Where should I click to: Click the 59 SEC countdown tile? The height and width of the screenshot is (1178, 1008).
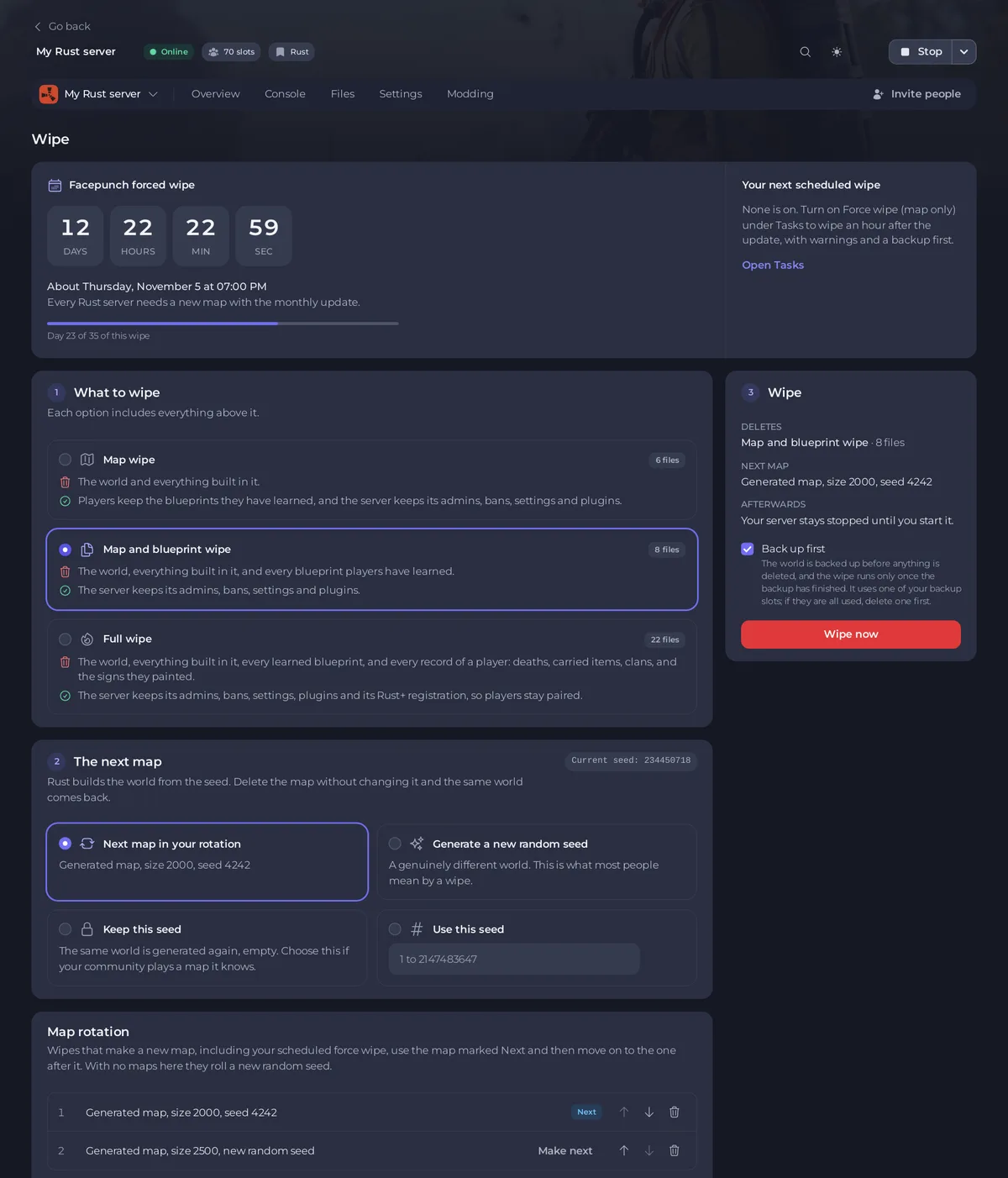click(x=264, y=236)
